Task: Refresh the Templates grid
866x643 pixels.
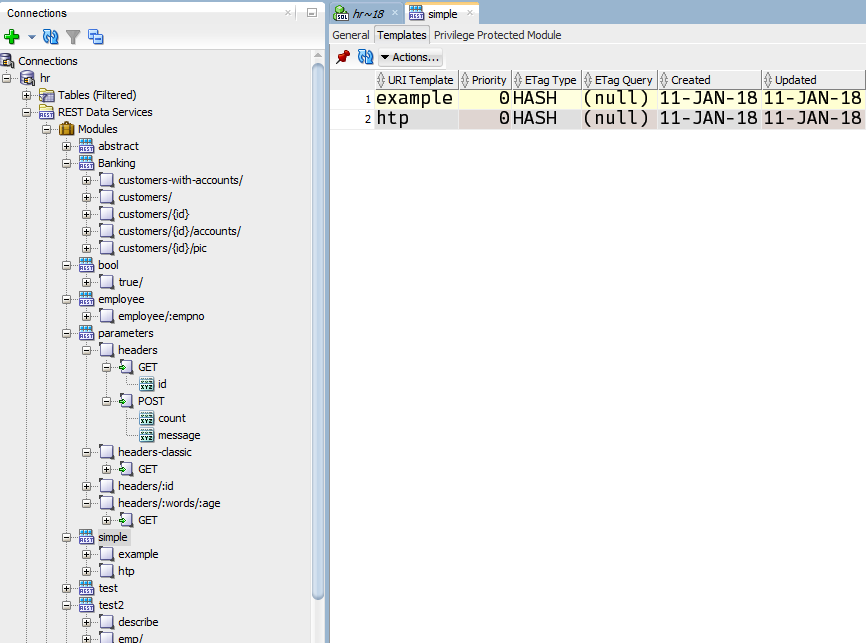Action: tap(365, 57)
